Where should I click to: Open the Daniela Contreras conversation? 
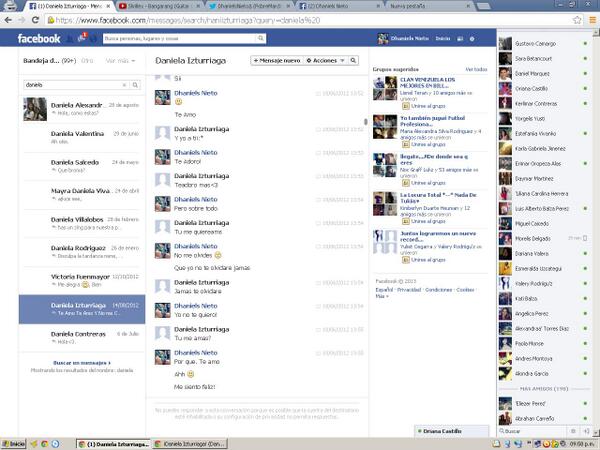[x=82, y=338]
